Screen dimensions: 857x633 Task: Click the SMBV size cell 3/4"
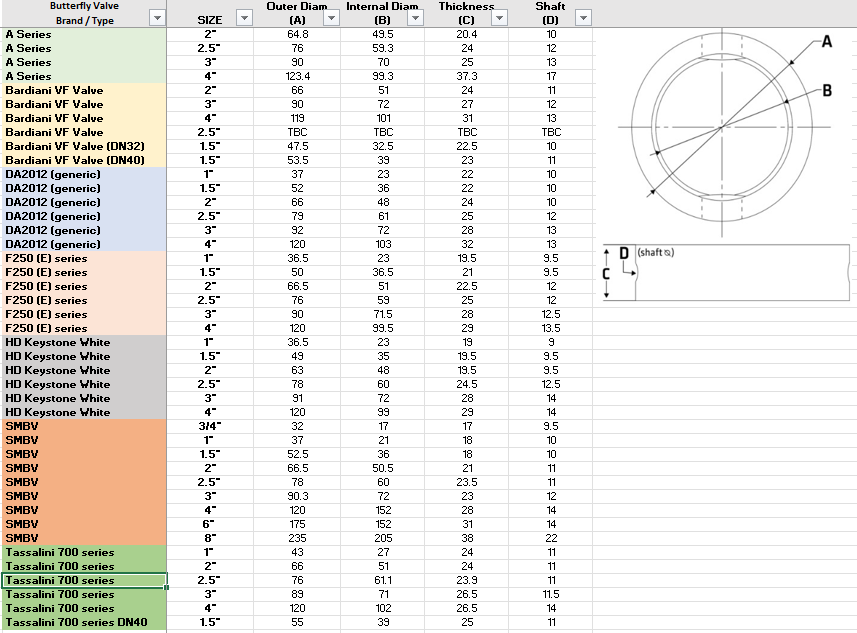[x=210, y=426]
